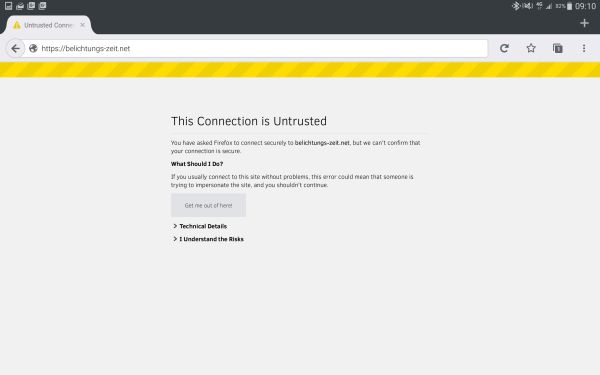Click the Get me out of here! button
The image size is (600, 375).
(x=208, y=205)
